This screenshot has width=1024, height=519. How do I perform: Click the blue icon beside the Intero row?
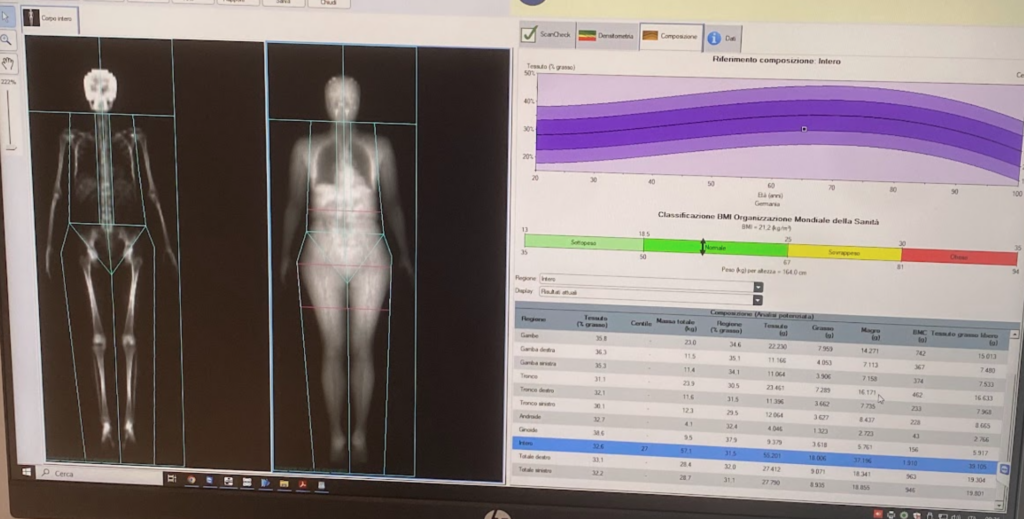(x=1004, y=469)
